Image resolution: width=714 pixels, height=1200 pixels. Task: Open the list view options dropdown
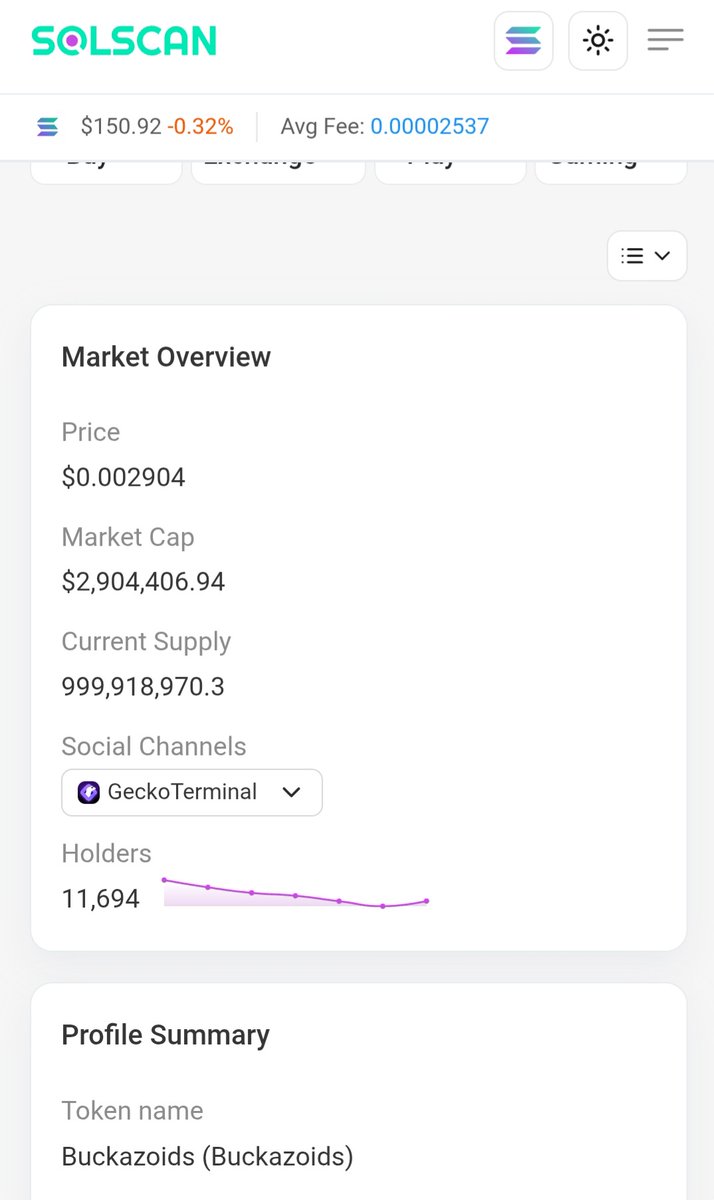click(647, 256)
